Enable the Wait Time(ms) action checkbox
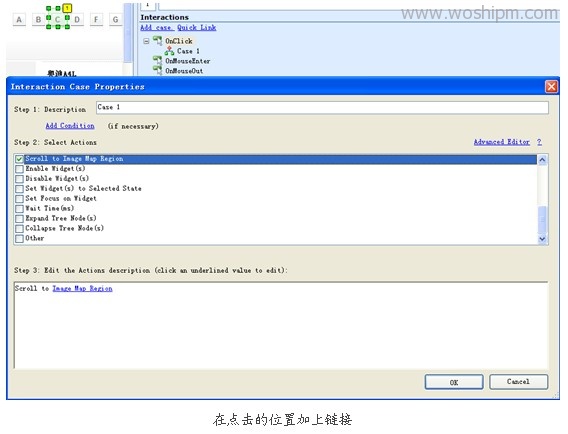Viewport: 568px width, 434px height. [x=19, y=209]
